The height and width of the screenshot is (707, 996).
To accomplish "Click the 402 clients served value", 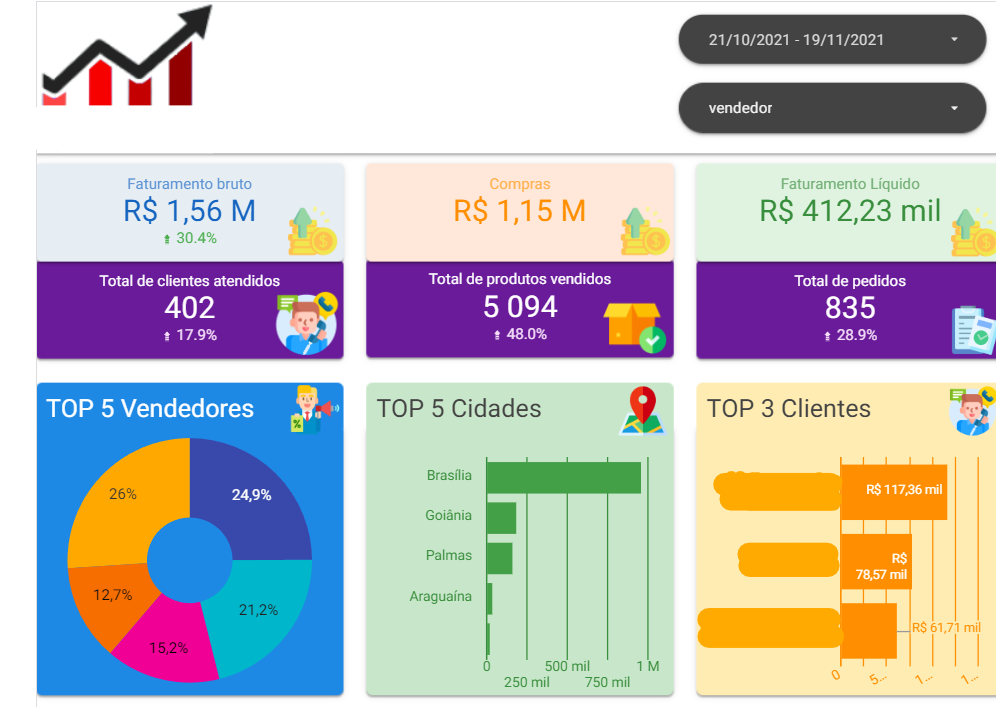I will 190,308.
